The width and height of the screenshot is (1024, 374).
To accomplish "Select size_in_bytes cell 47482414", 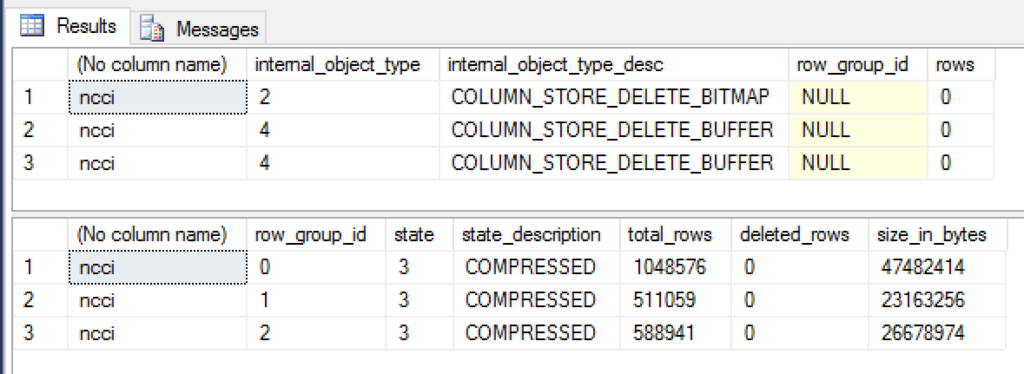I will tap(936, 267).
